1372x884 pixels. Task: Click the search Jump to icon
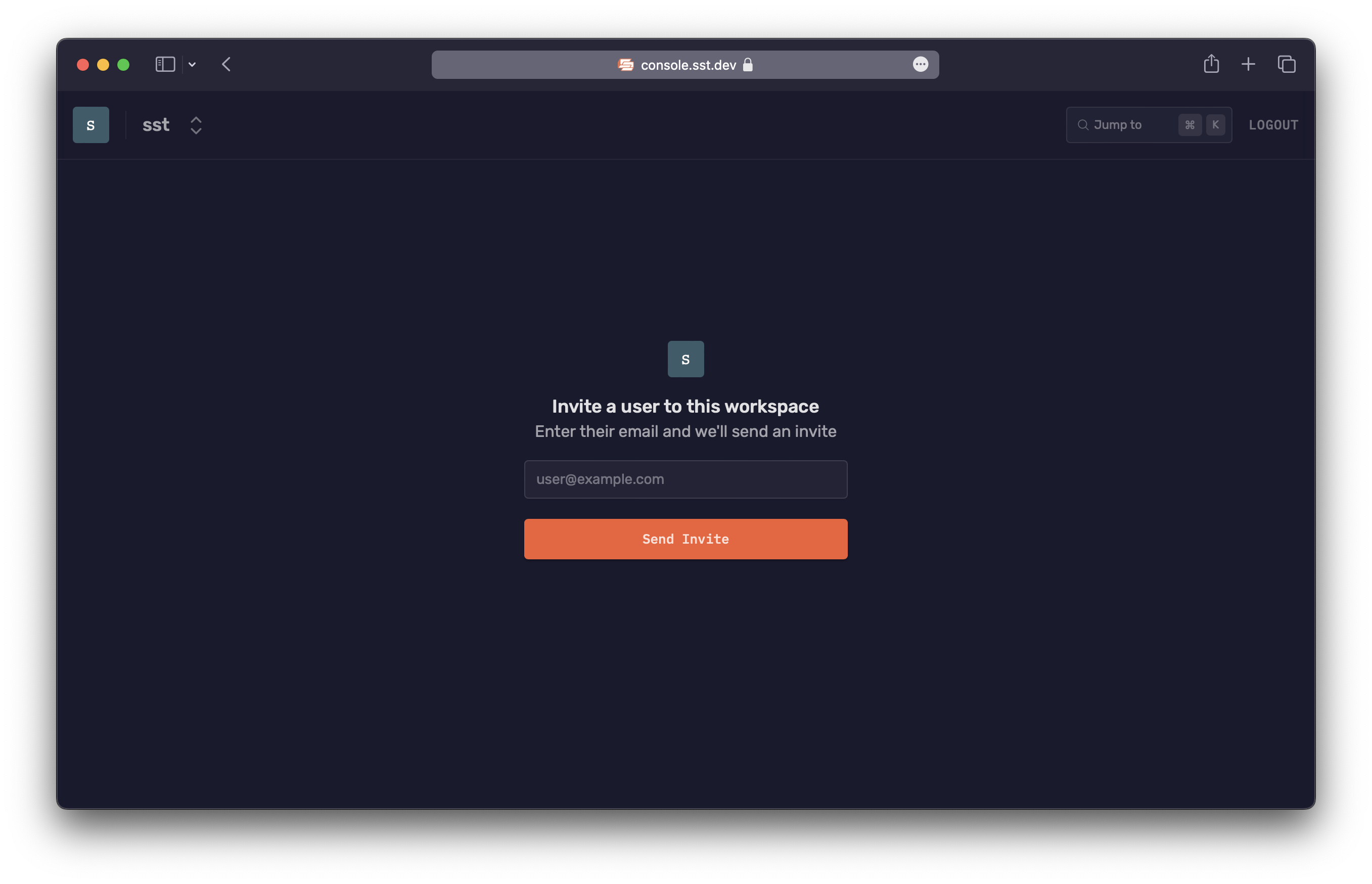pyautogui.click(x=1083, y=124)
